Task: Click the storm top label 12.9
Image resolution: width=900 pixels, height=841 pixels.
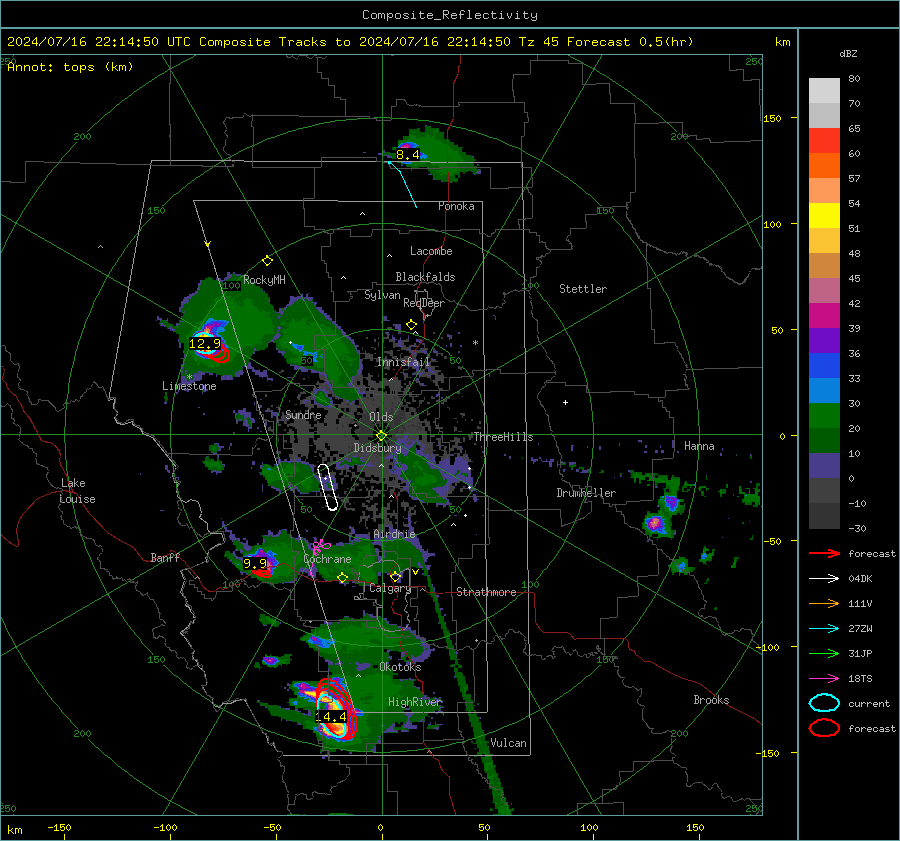Action: pyautogui.click(x=205, y=343)
